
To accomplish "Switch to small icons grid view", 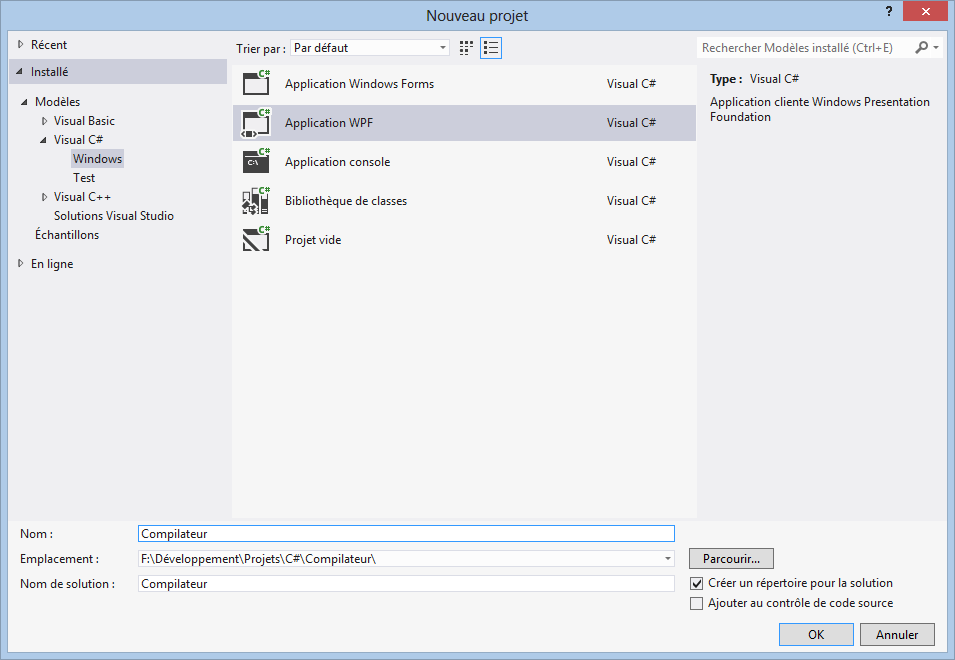I will [466, 48].
